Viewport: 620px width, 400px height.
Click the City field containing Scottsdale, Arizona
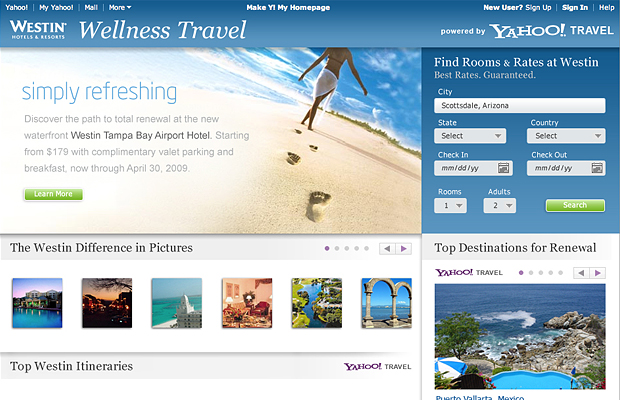[520, 106]
